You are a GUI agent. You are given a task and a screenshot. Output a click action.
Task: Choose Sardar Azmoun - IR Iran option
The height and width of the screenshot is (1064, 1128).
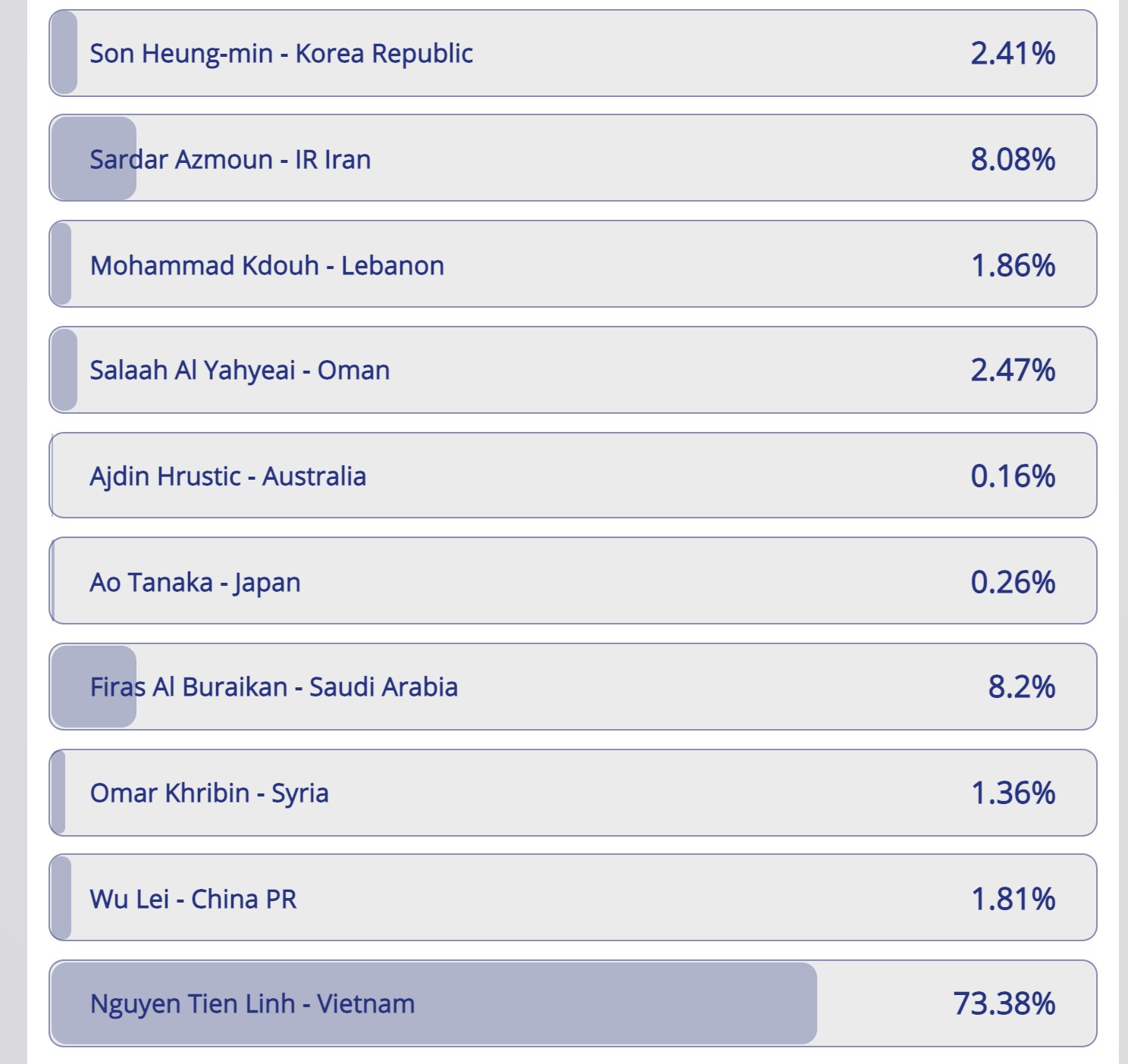coord(573,158)
